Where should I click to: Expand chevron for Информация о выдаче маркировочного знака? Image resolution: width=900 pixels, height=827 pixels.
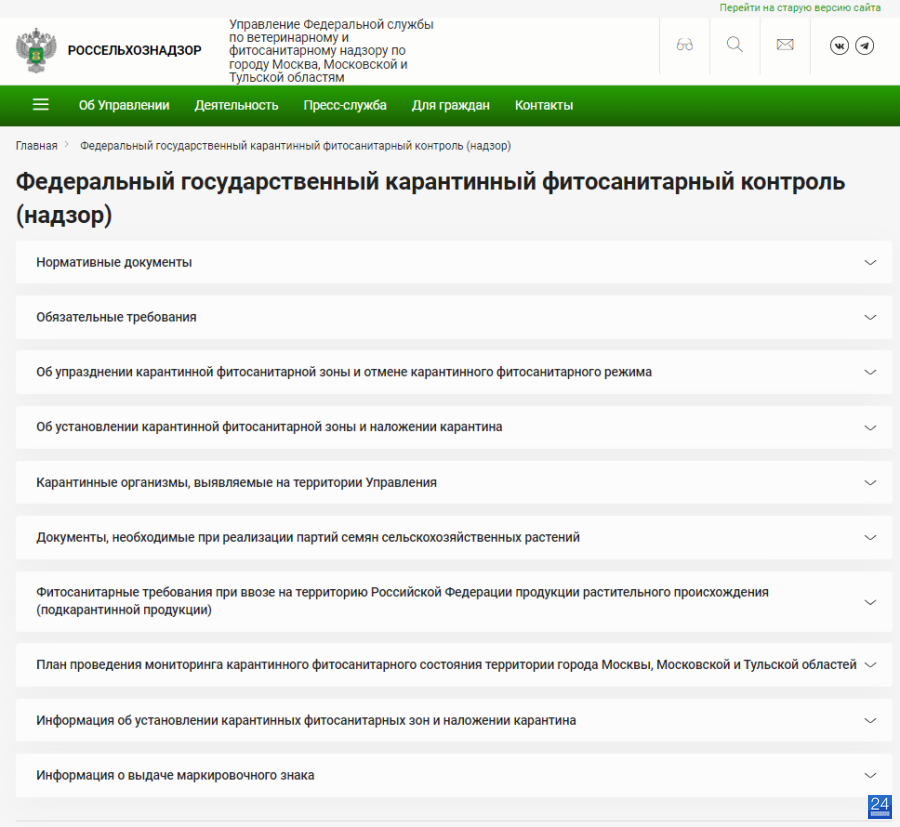point(870,775)
